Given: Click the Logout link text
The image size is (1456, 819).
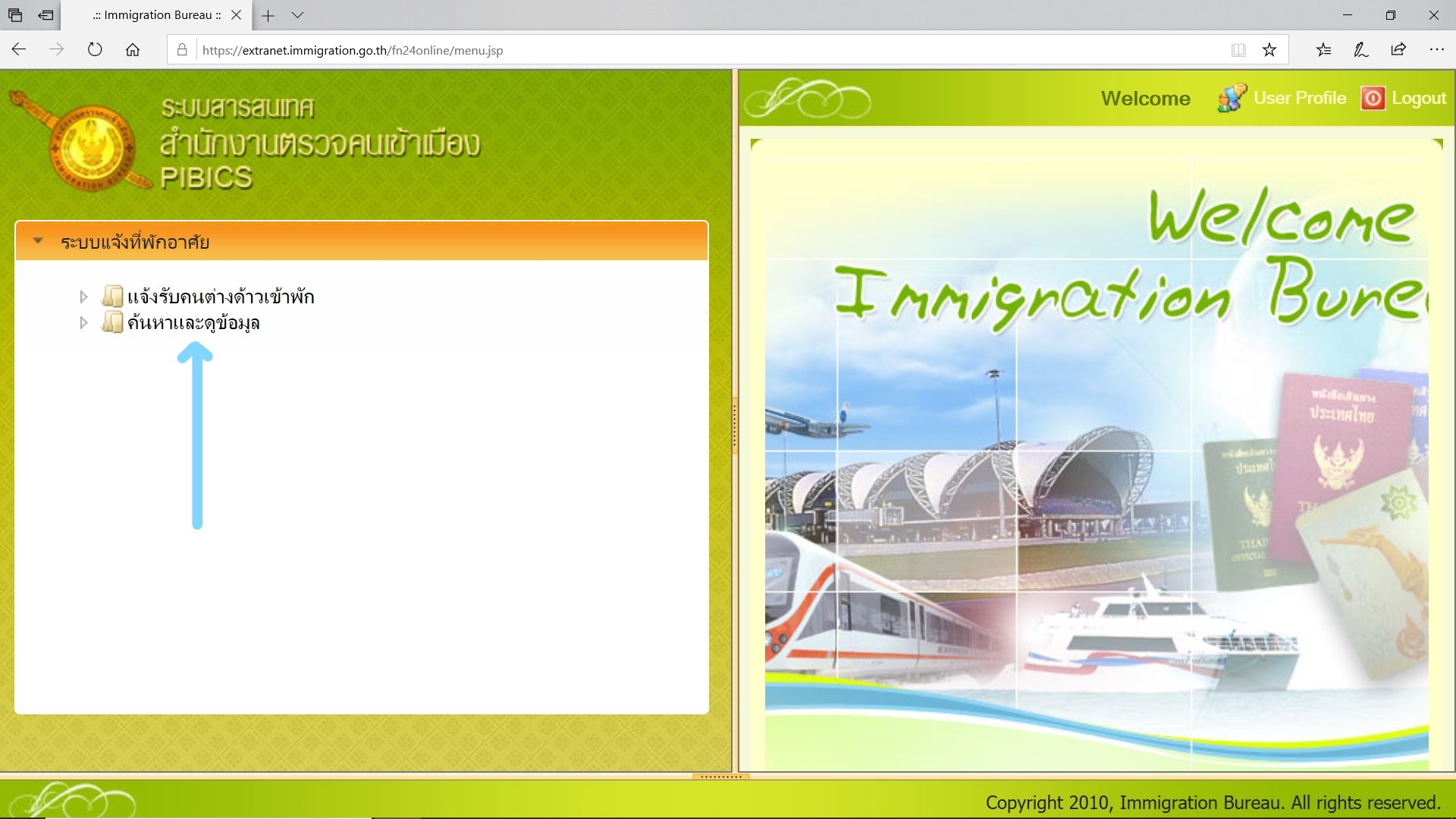Looking at the screenshot, I should 1419,99.
